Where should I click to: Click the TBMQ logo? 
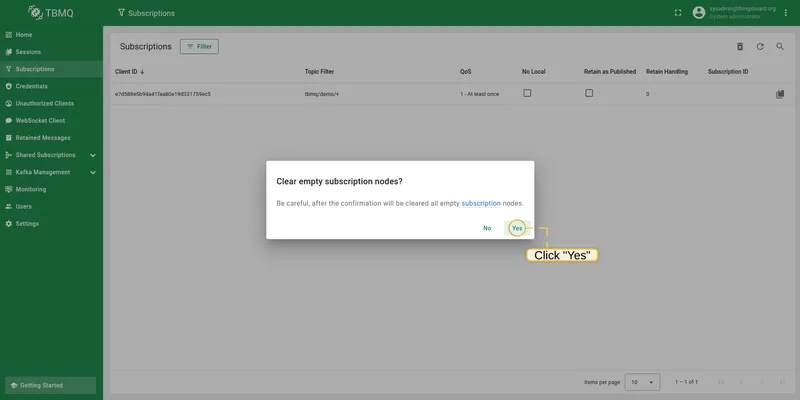click(x=51, y=13)
